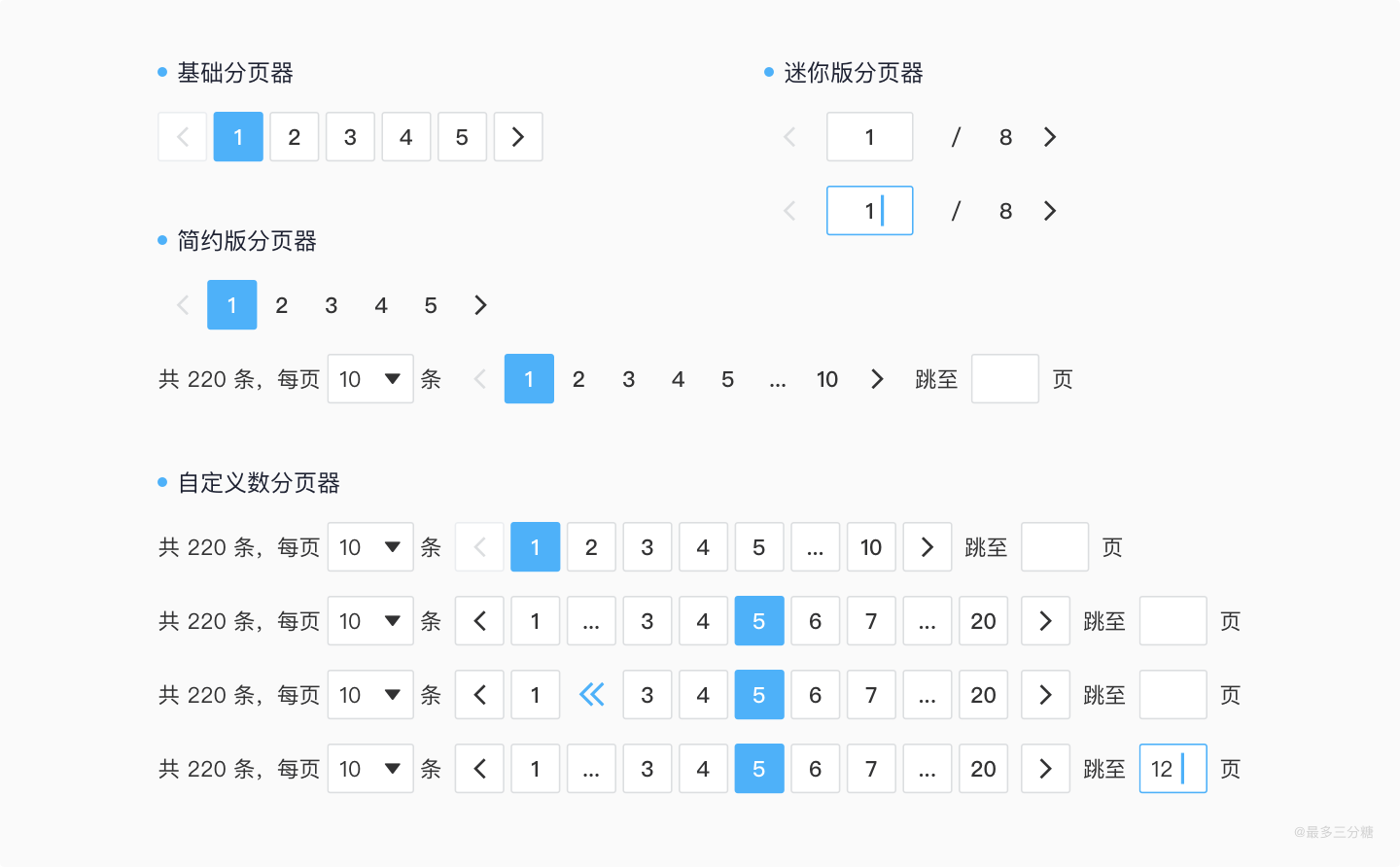Click the double-left arrow jump-back icon
Screen dimensions: 1400x867
pos(591,695)
